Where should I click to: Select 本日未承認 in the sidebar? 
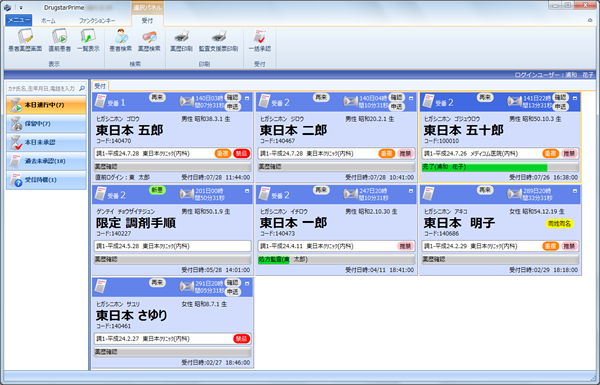46,142
